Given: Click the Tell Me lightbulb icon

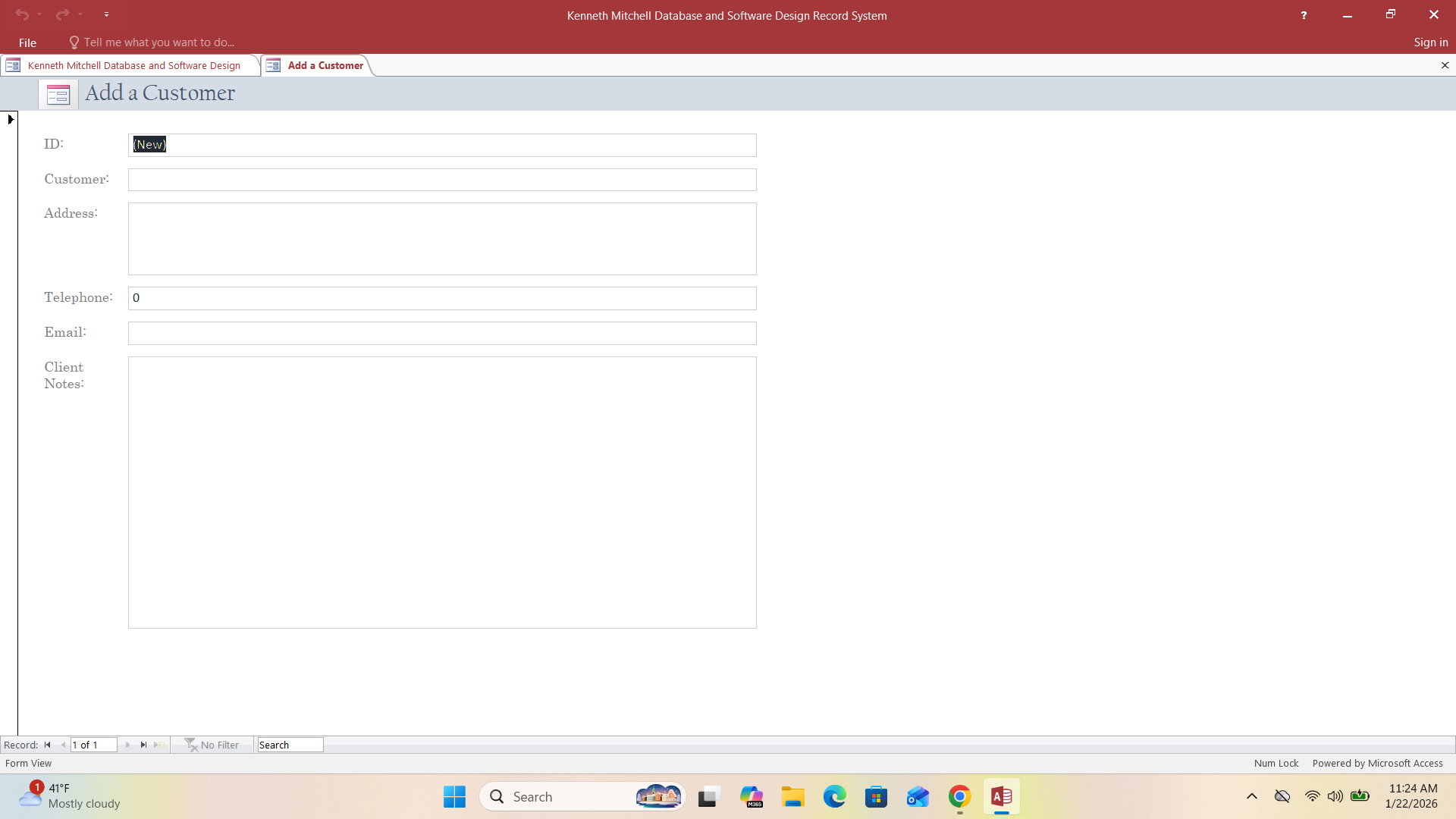Looking at the screenshot, I should click(74, 42).
